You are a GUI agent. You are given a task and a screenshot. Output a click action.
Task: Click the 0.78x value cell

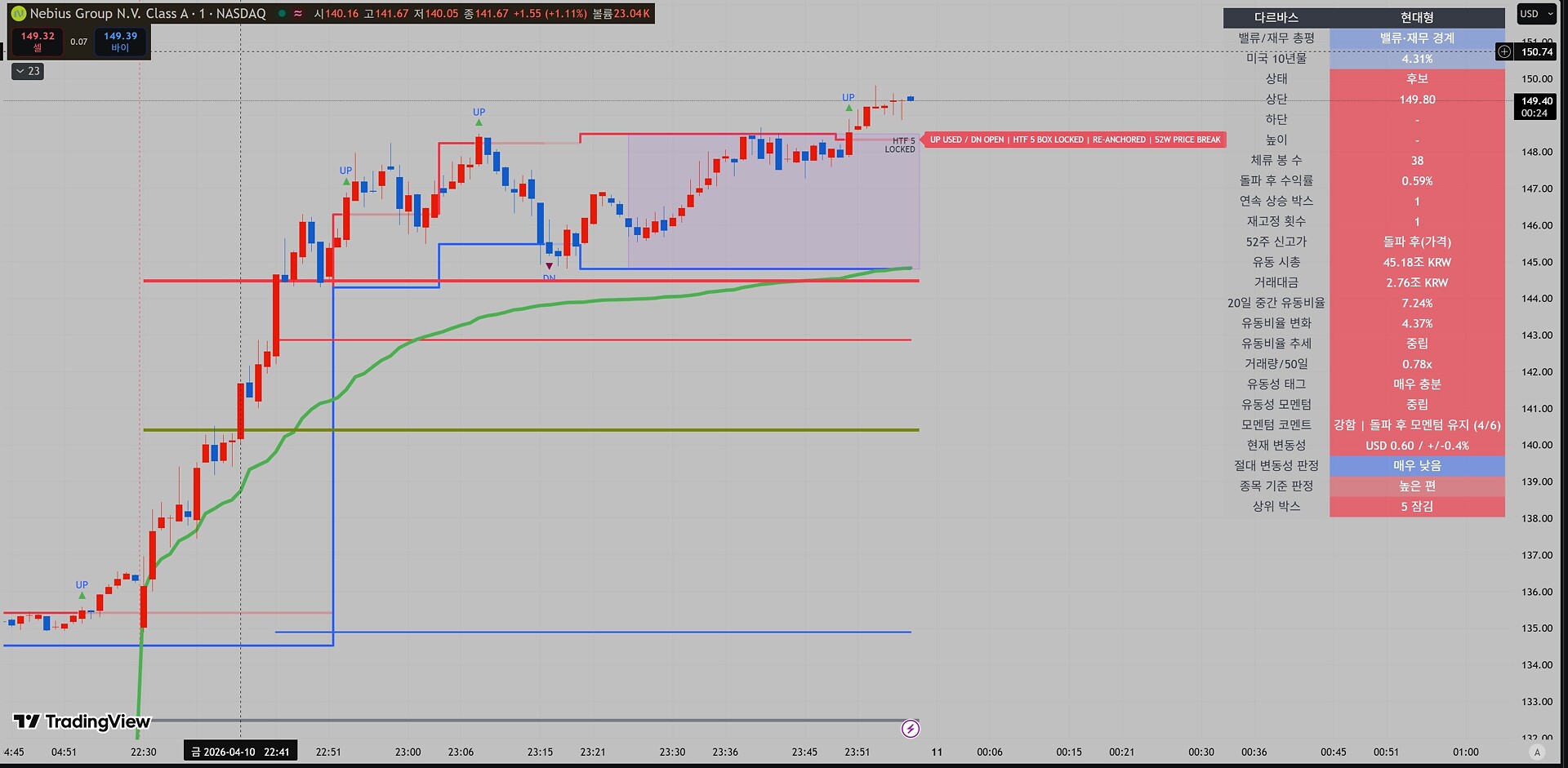click(1417, 364)
